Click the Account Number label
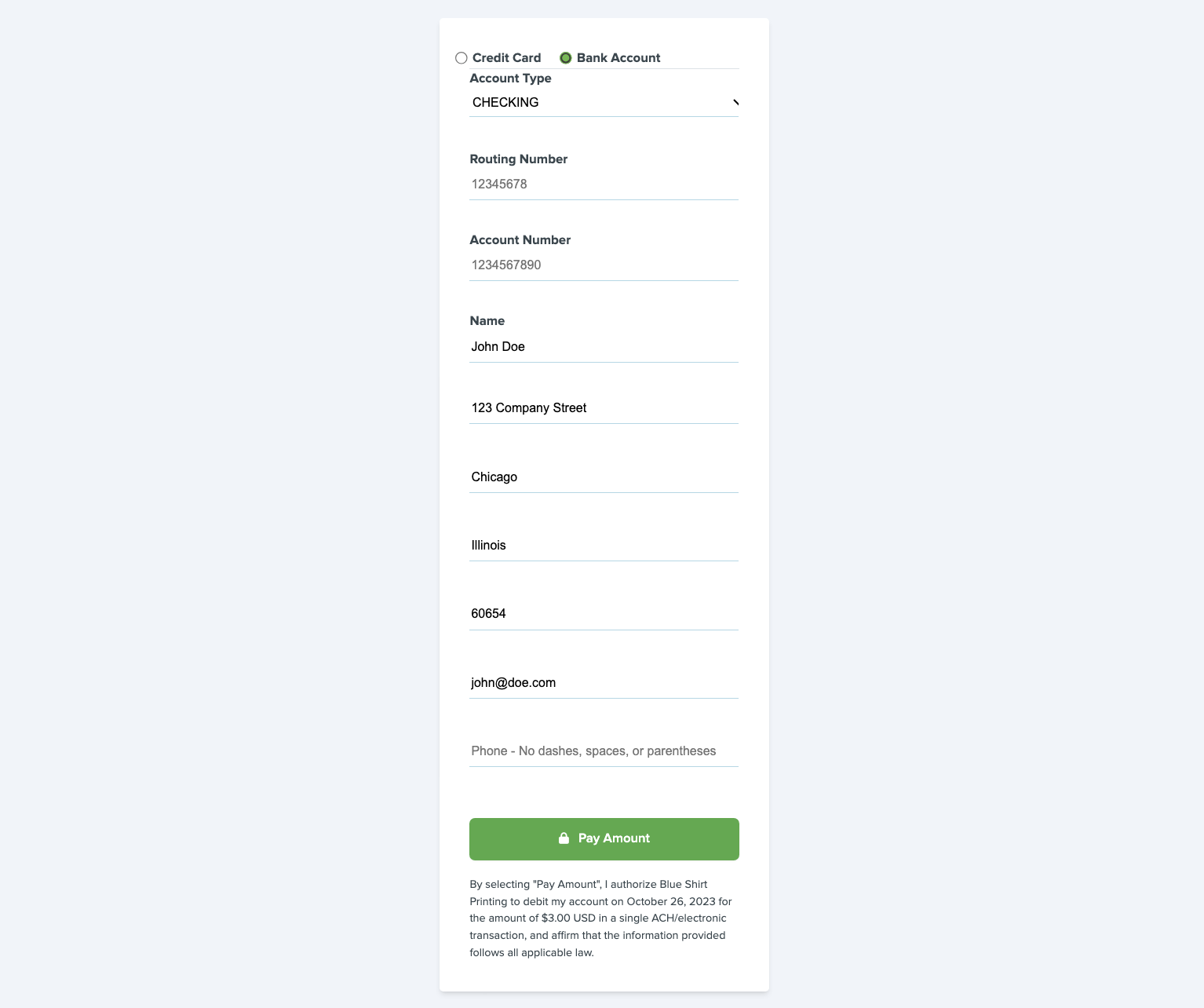The height and width of the screenshot is (1008, 1204). [x=520, y=240]
